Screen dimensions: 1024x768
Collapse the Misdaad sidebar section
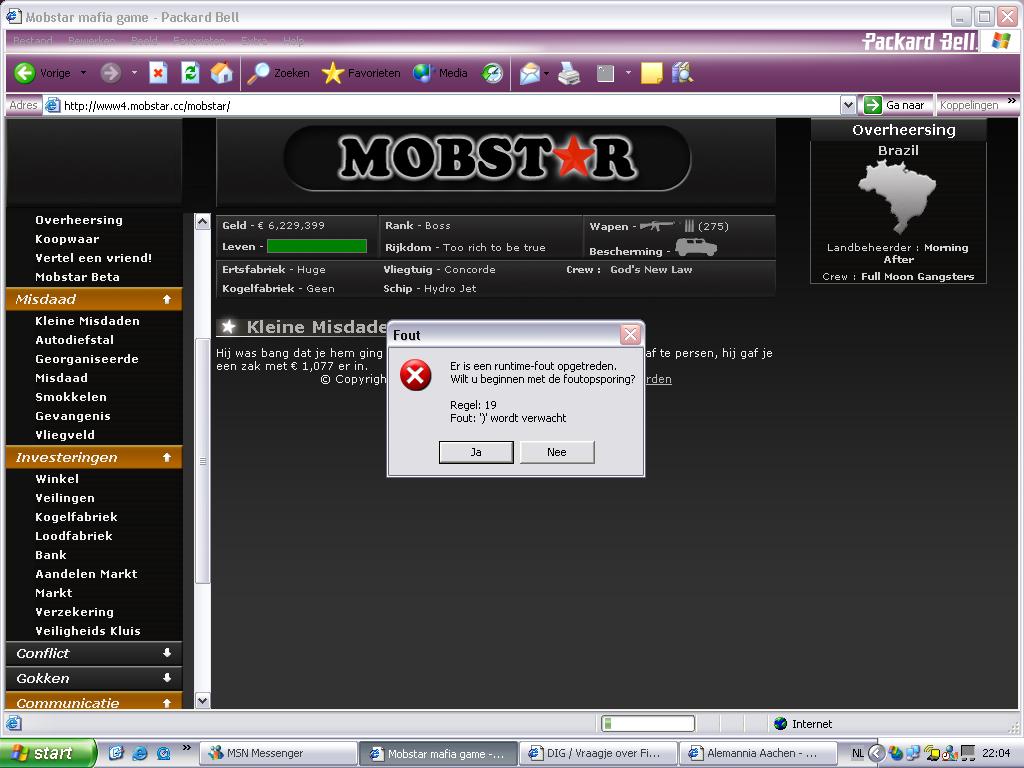166,299
